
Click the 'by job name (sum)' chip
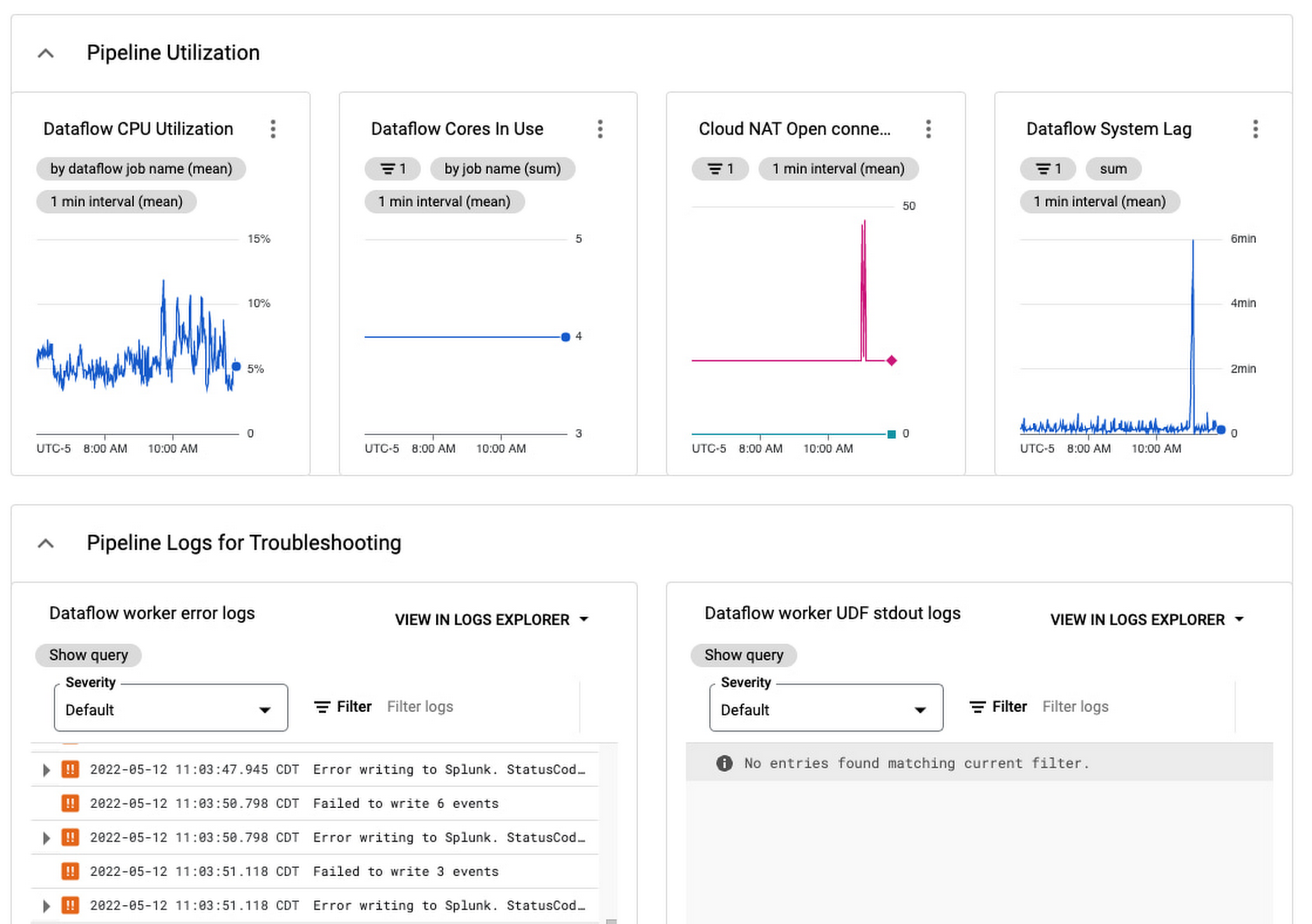coord(503,169)
